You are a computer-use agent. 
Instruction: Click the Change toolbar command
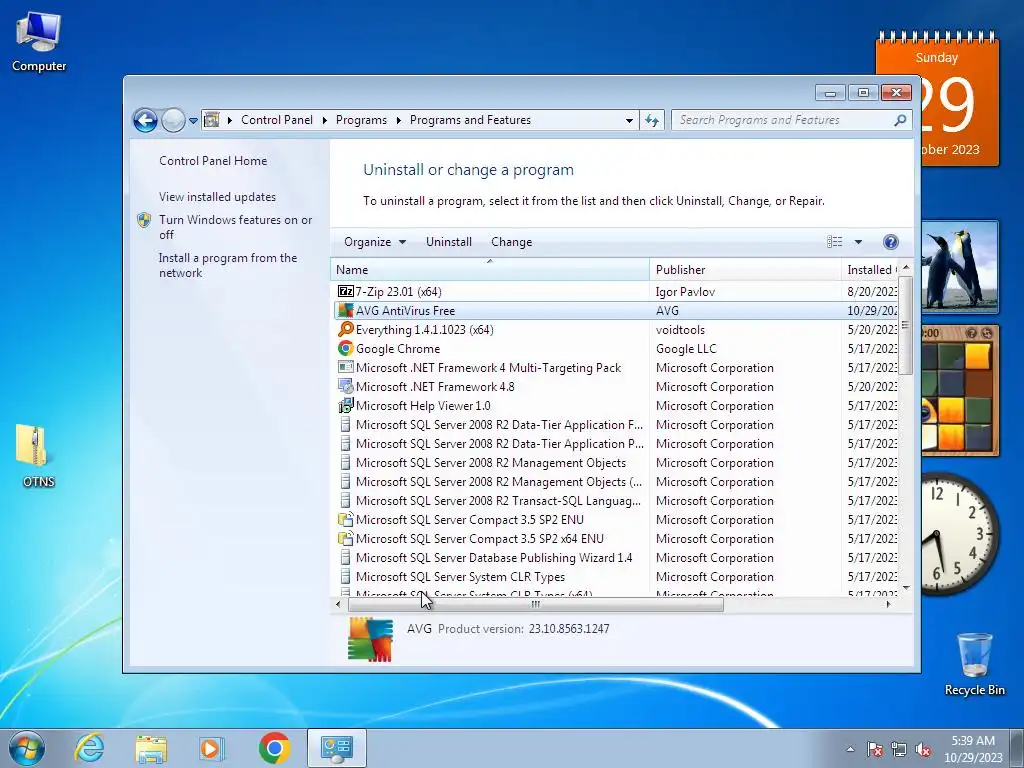(511, 242)
